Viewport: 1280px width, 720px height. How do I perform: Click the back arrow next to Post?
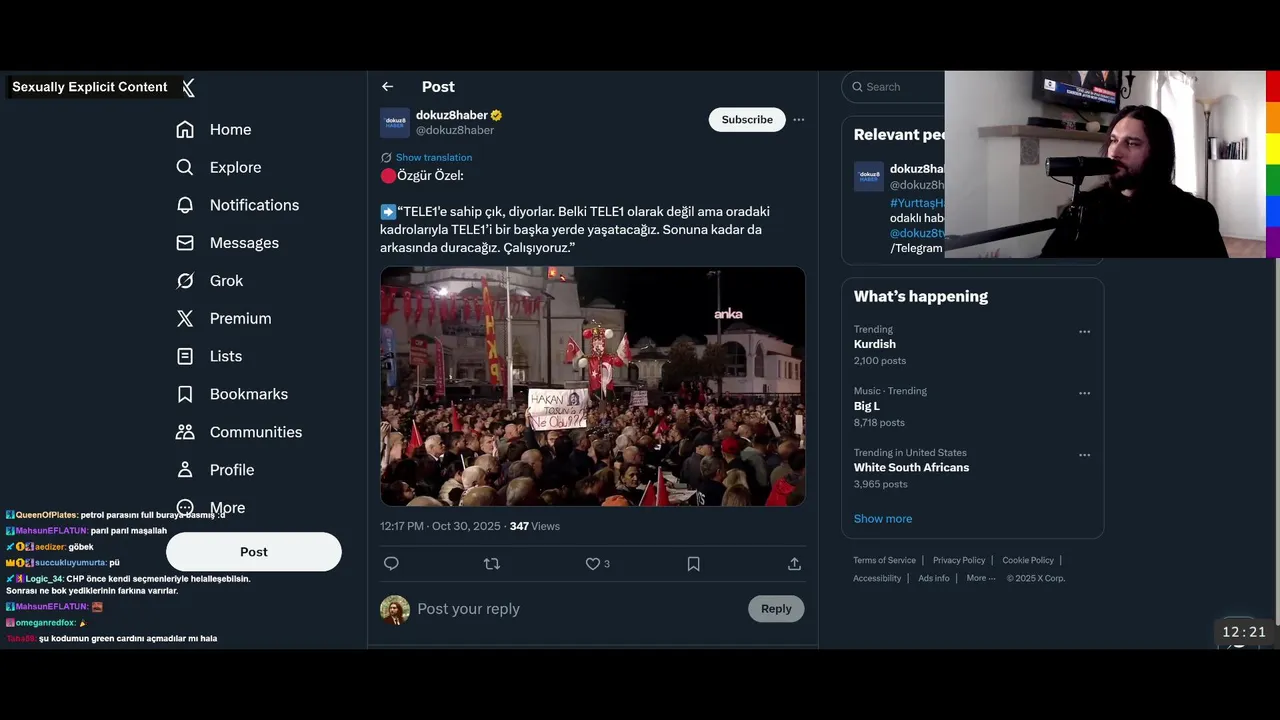[x=387, y=87]
